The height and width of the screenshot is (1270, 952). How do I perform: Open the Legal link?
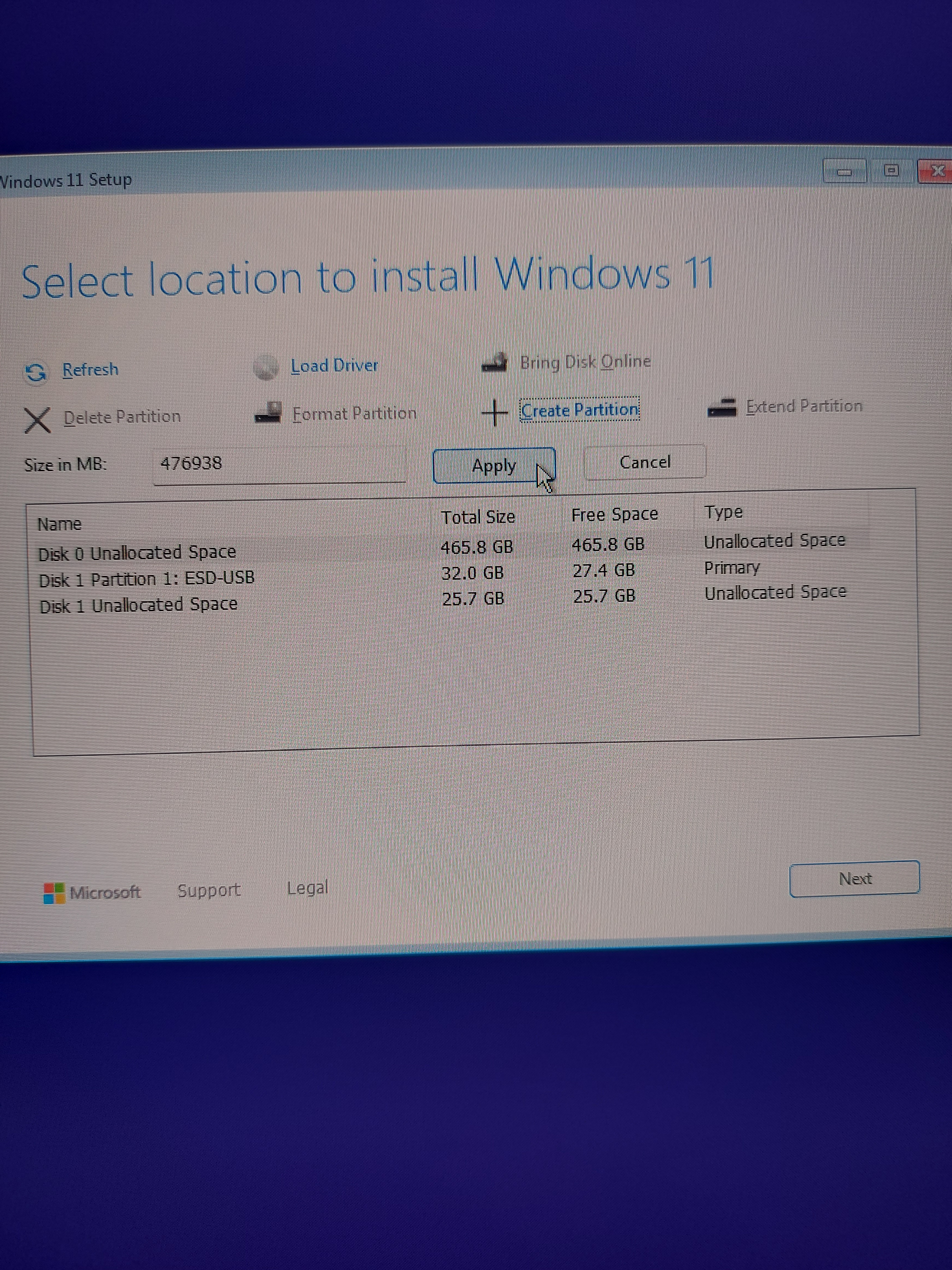(x=307, y=888)
